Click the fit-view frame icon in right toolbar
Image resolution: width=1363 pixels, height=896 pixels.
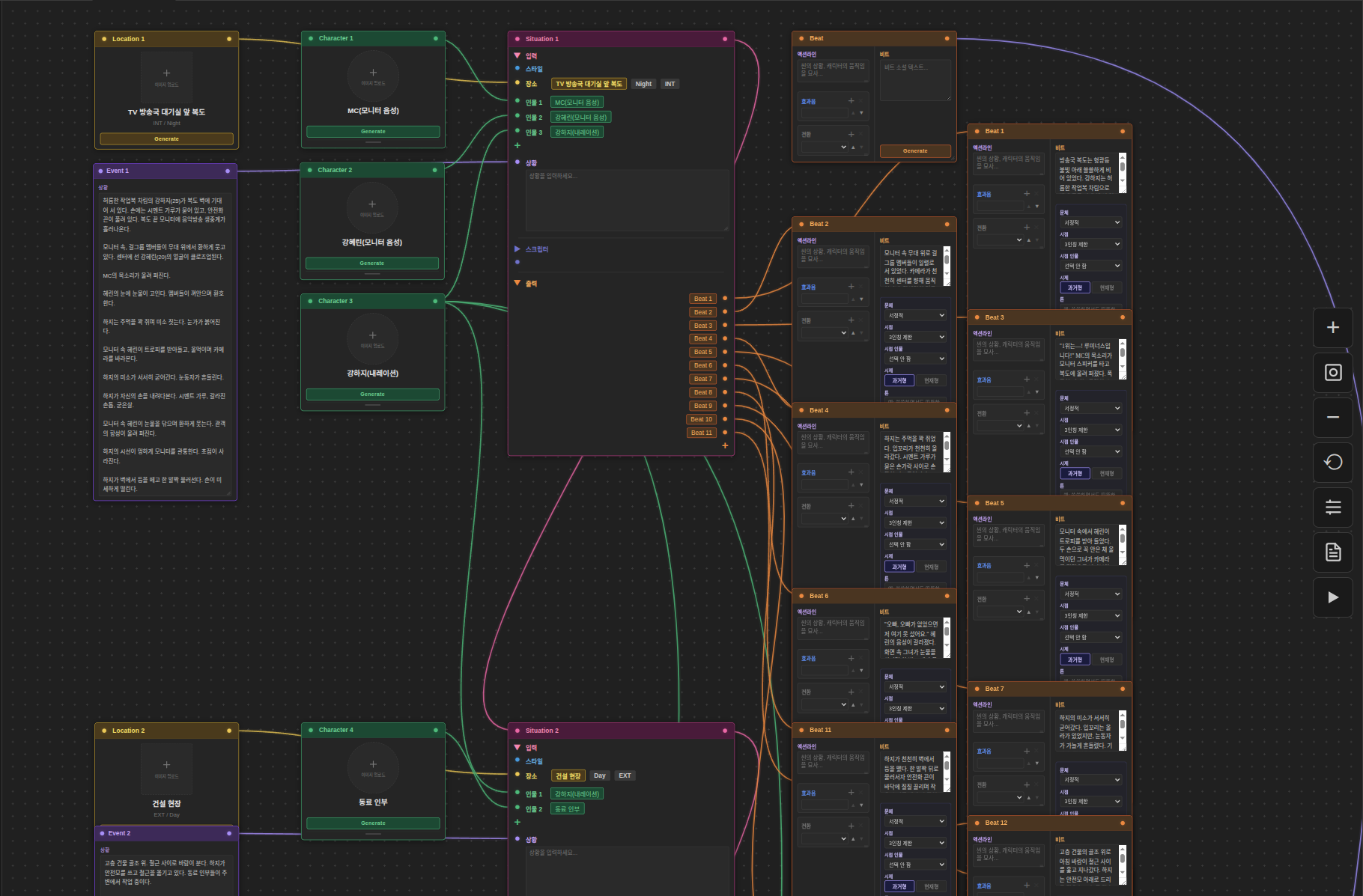coord(1333,373)
